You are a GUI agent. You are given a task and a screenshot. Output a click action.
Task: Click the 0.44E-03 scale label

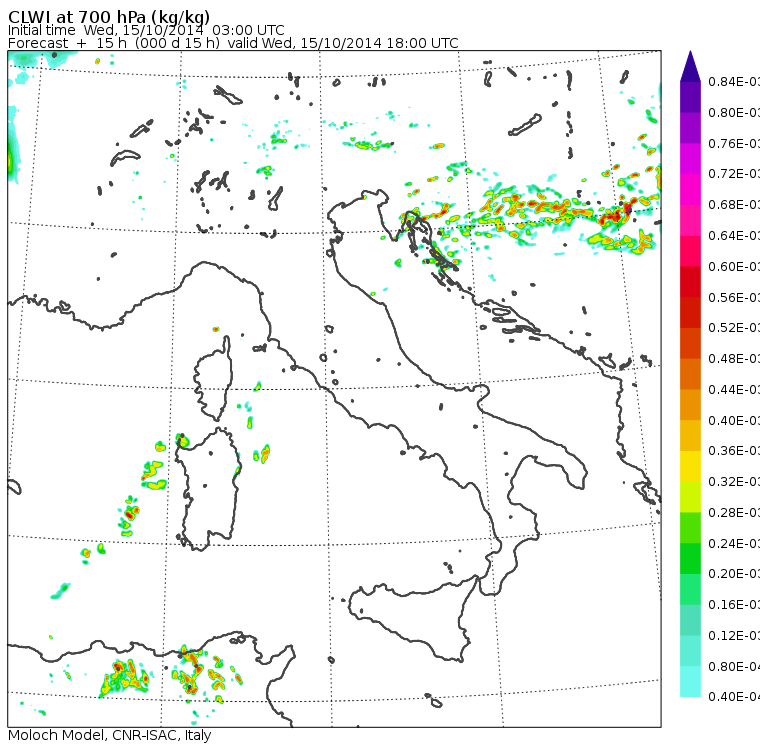(734, 390)
